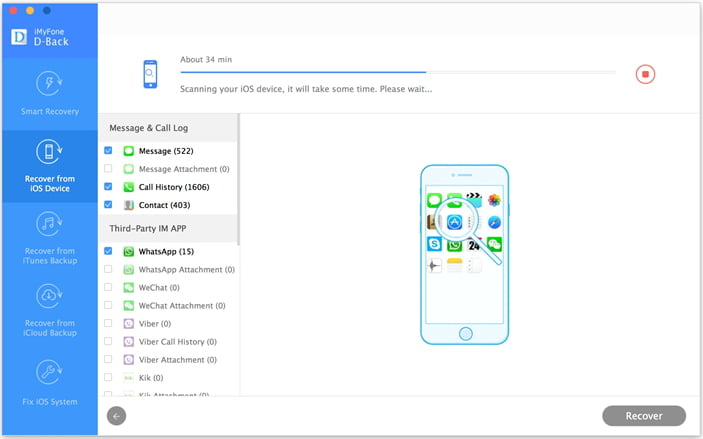Click the Viber (0) row icon
The height and width of the screenshot is (439, 703).
129,323
